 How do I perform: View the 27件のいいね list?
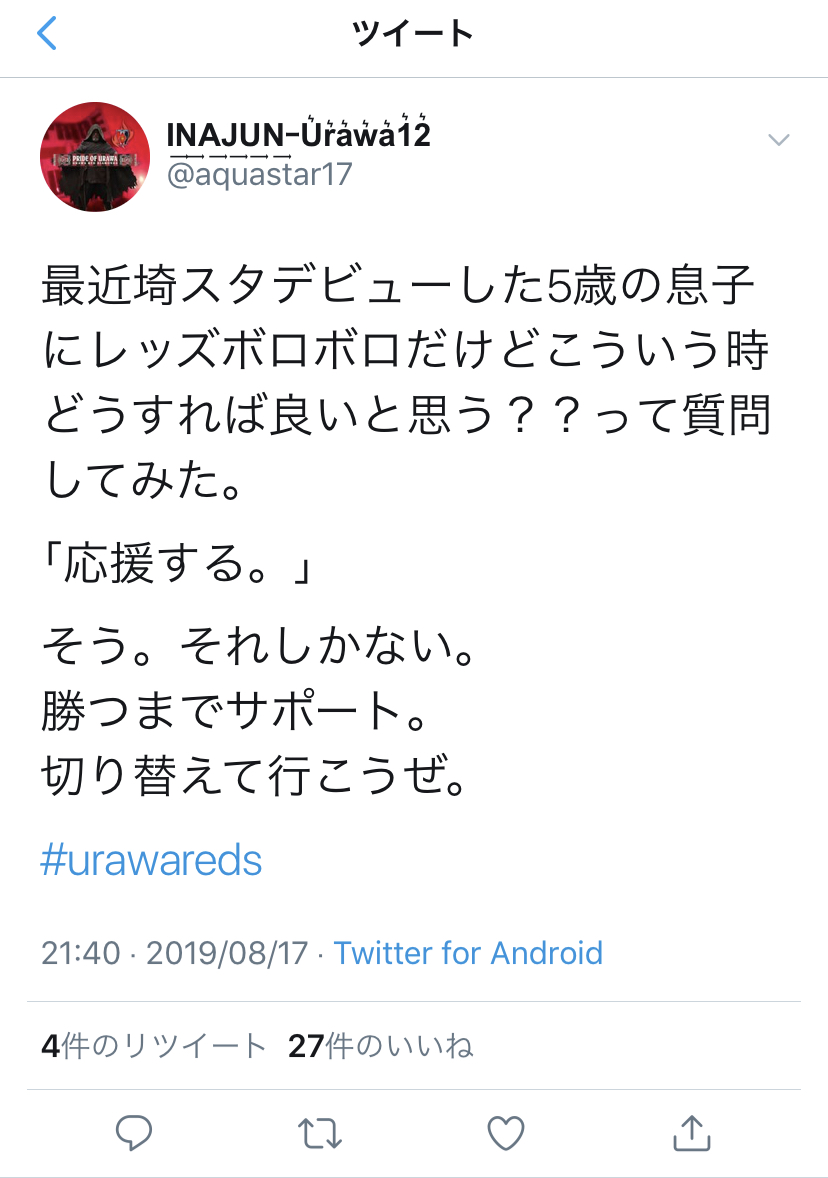pos(380,1046)
